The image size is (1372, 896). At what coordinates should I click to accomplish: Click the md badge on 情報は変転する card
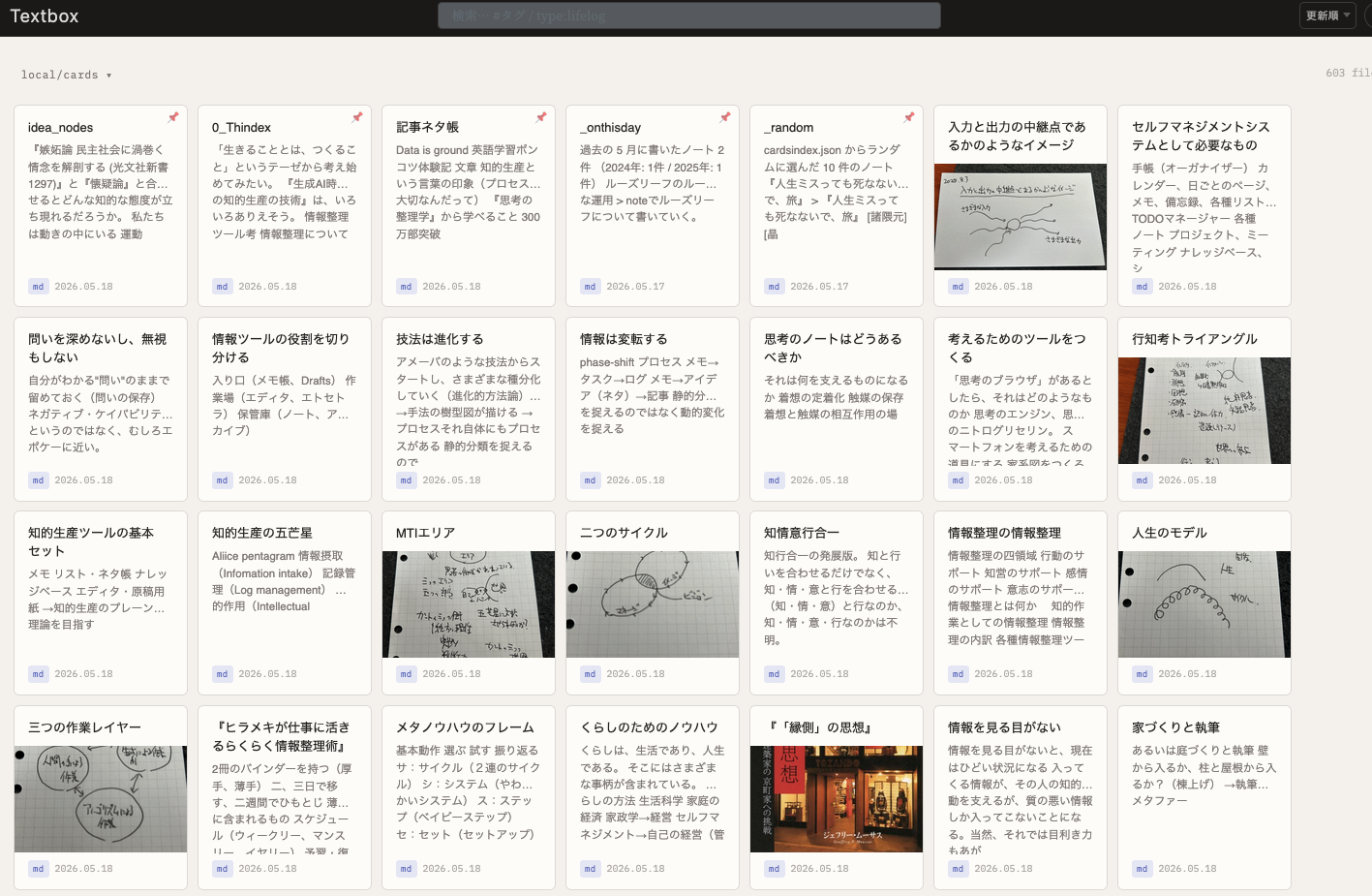590,480
